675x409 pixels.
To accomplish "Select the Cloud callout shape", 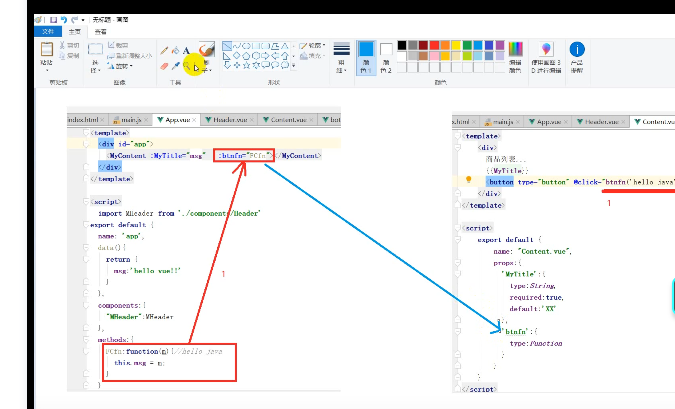I will (285, 65).
